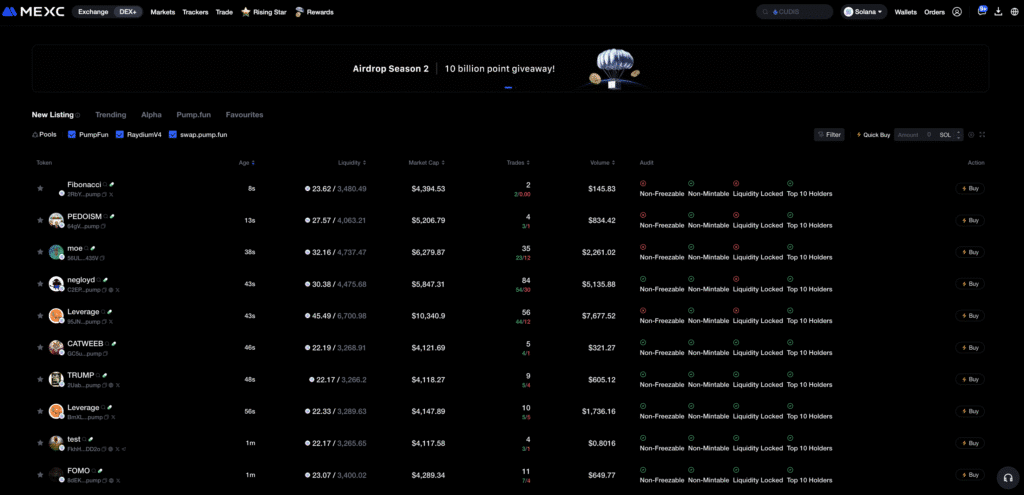Open the Markets menu

click(163, 12)
